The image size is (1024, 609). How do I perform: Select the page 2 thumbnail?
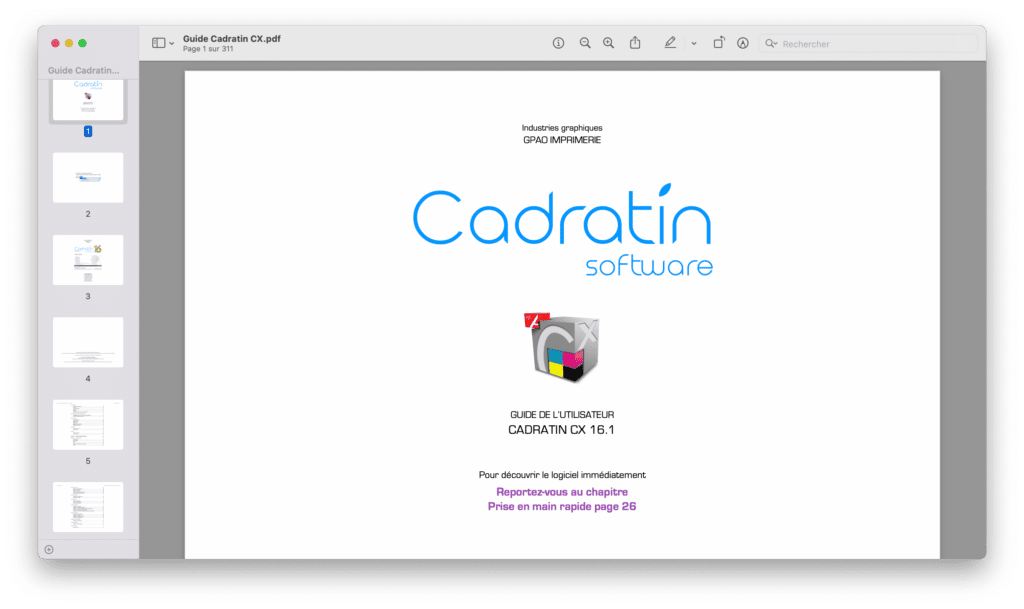88,178
